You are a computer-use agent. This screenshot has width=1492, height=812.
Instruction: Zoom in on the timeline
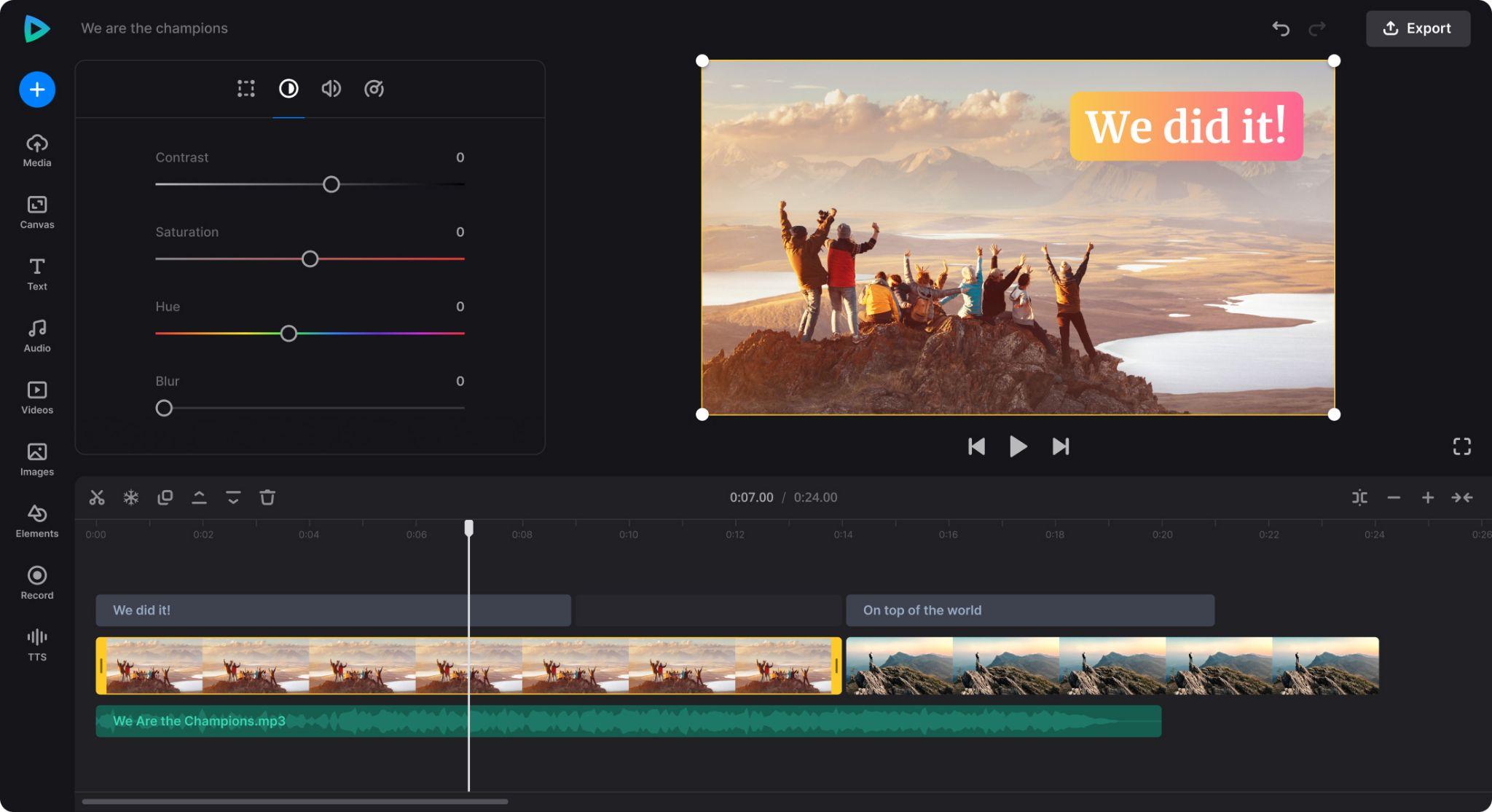coord(1427,497)
